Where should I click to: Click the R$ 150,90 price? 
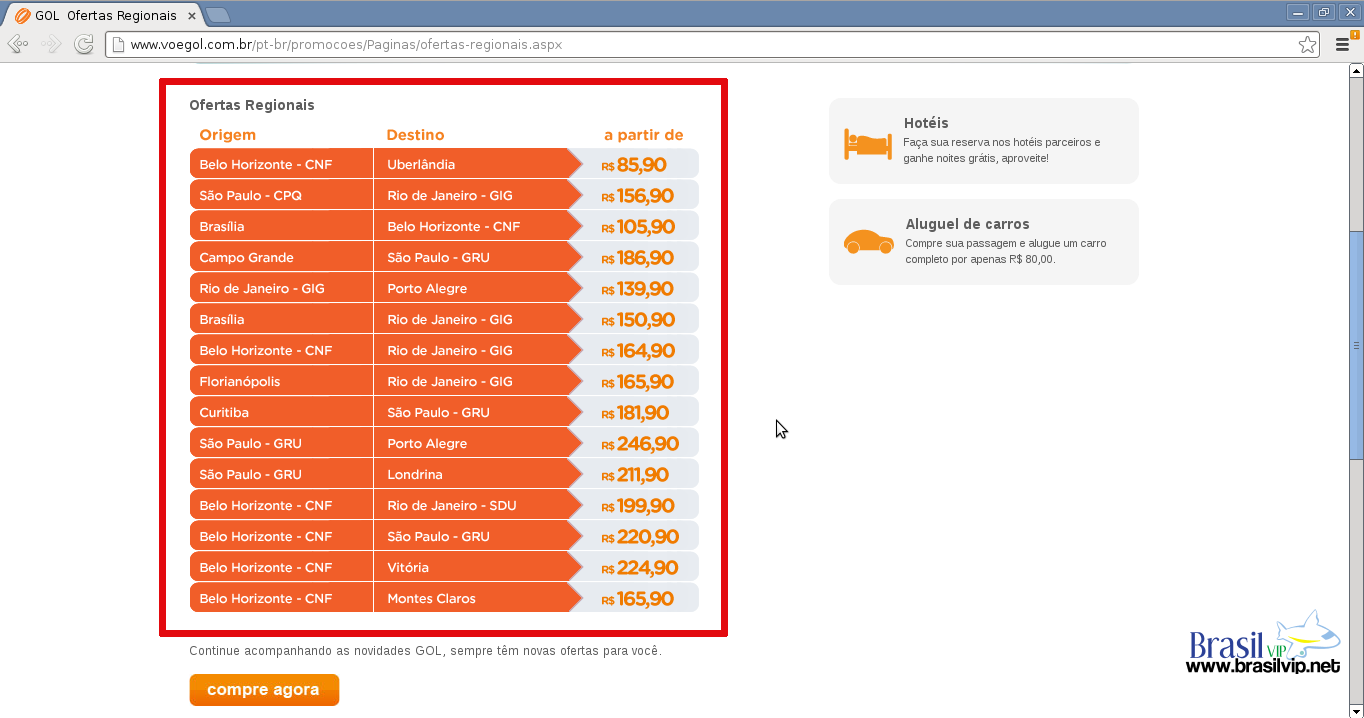point(638,320)
